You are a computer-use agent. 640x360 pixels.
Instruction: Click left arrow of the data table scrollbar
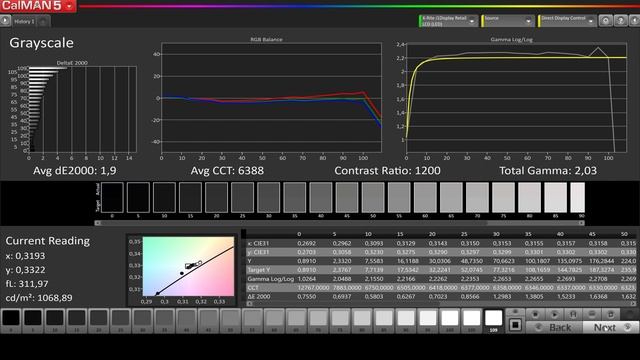click(249, 304)
